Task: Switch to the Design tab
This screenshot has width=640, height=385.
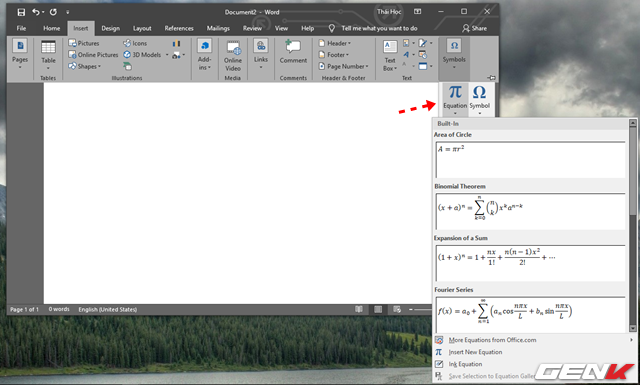Action: tap(110, 28)
